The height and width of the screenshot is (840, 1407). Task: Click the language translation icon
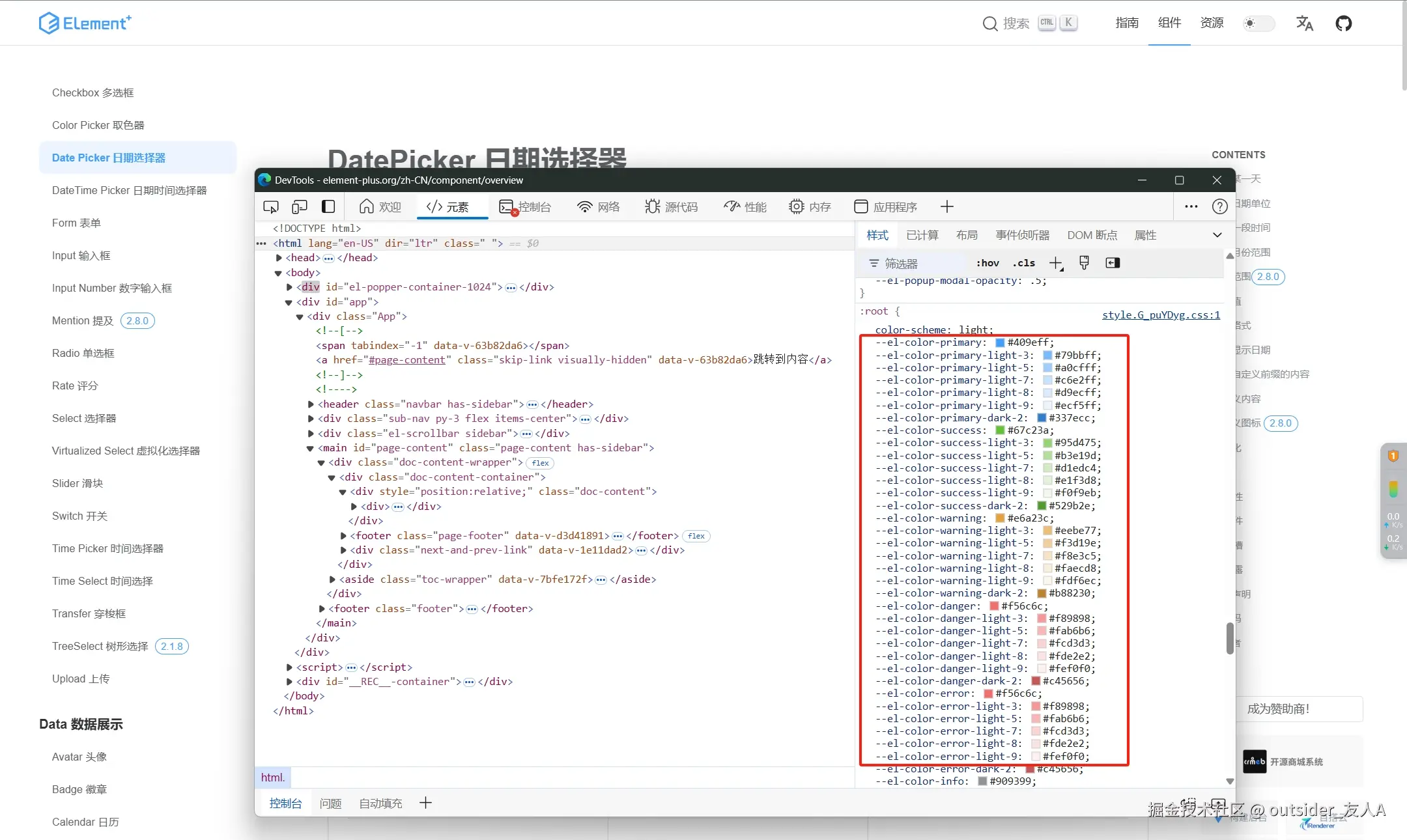(1304, 23)
